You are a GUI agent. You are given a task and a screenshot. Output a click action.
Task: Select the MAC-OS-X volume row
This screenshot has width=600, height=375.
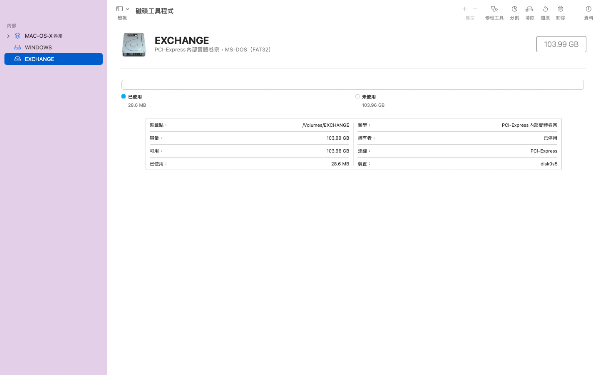pos(54,36)
